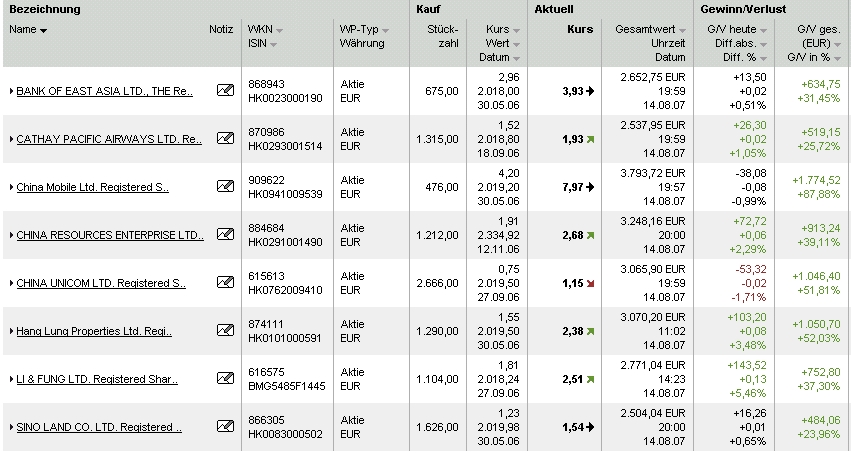
Task: Sort by WP-Typ using its header arrow
Action: [x=386, y=30]
